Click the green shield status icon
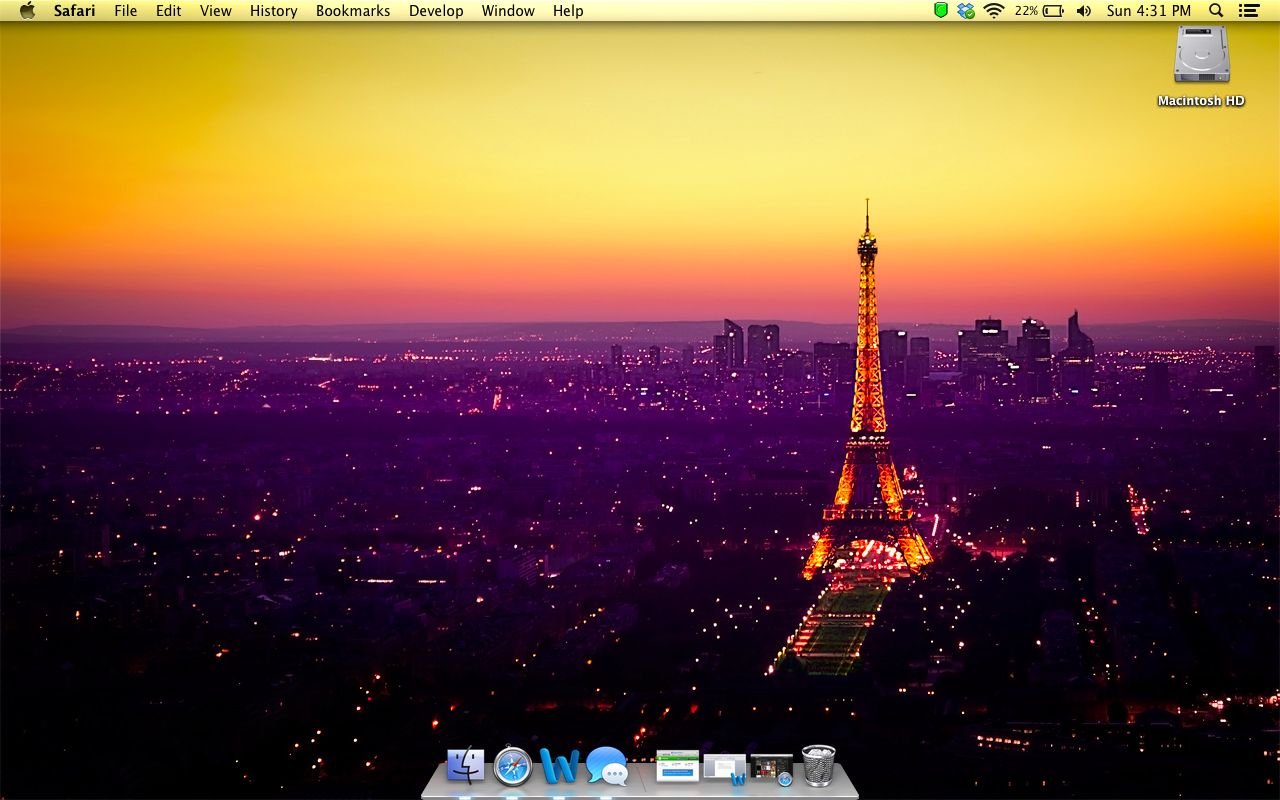The height and width of the screenshot is (800, 1280). coord(940,11)
